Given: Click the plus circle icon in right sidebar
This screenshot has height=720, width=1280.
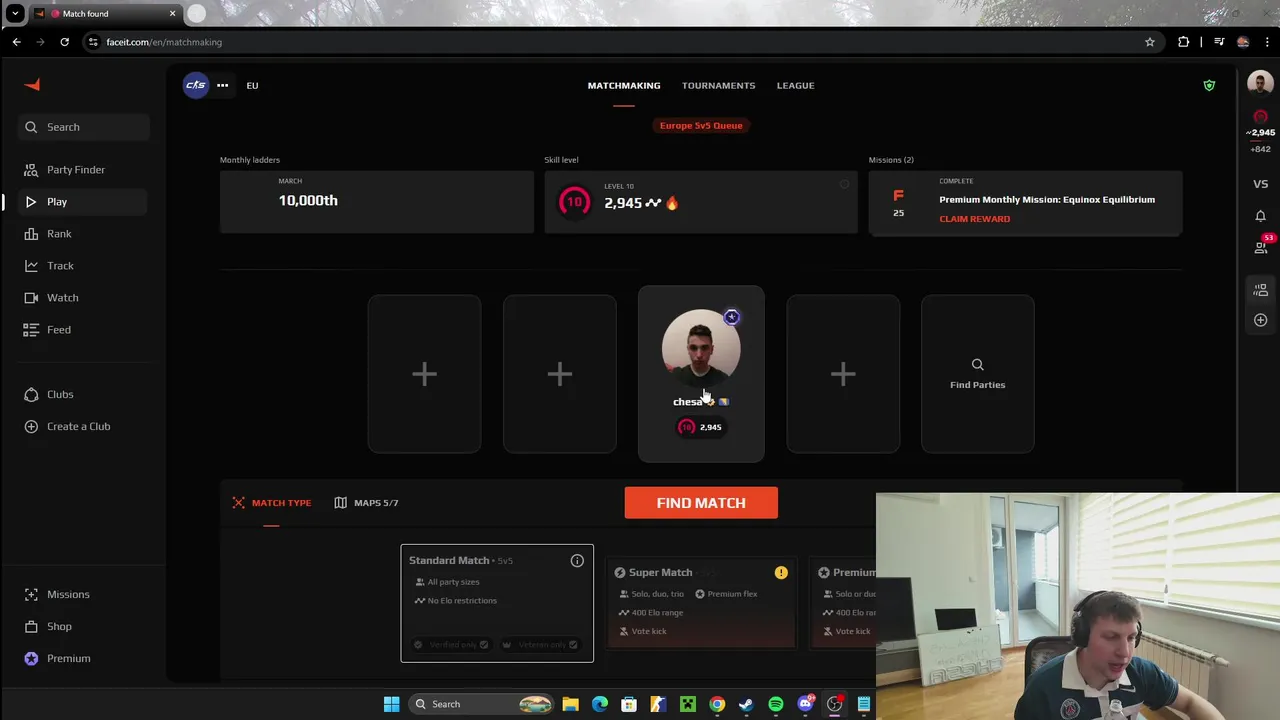Looking at the screenshot, I should tap(1260, 320).
